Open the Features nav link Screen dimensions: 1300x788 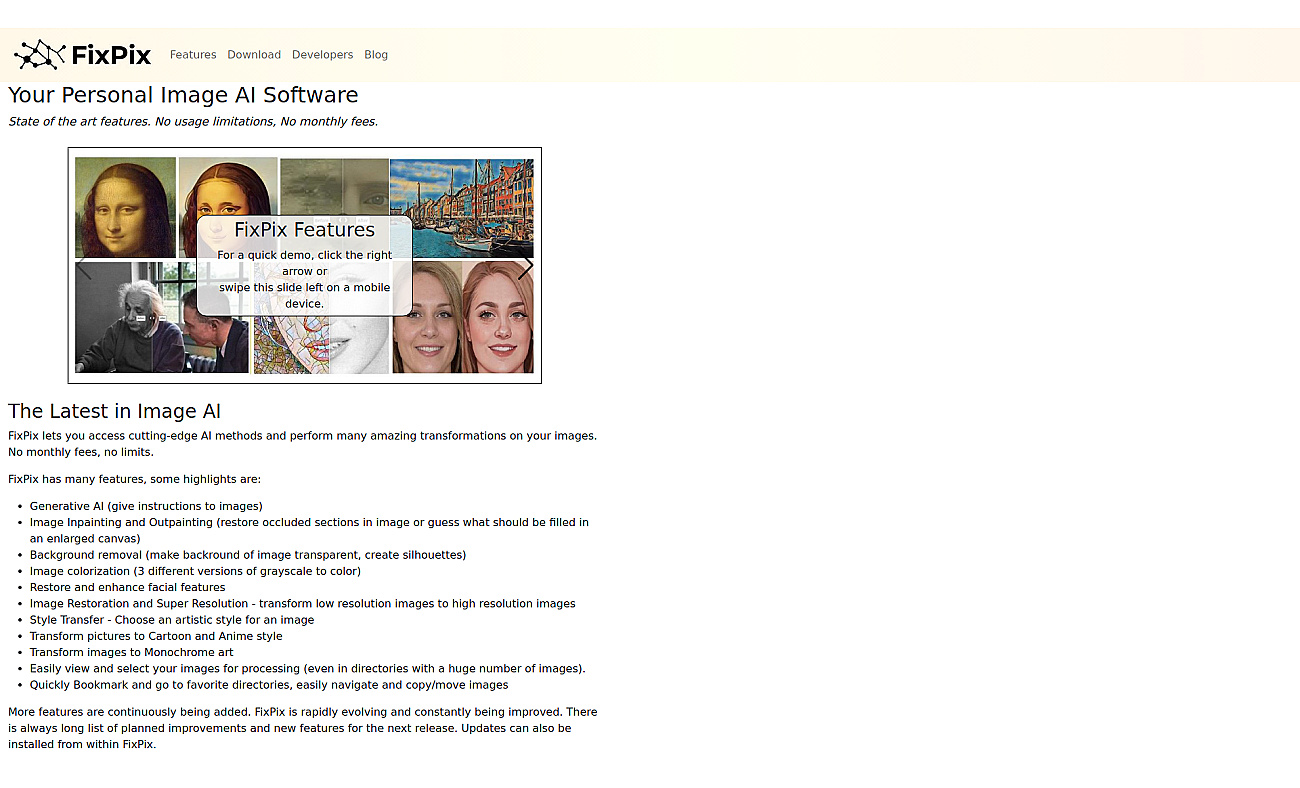click(193, 55)
